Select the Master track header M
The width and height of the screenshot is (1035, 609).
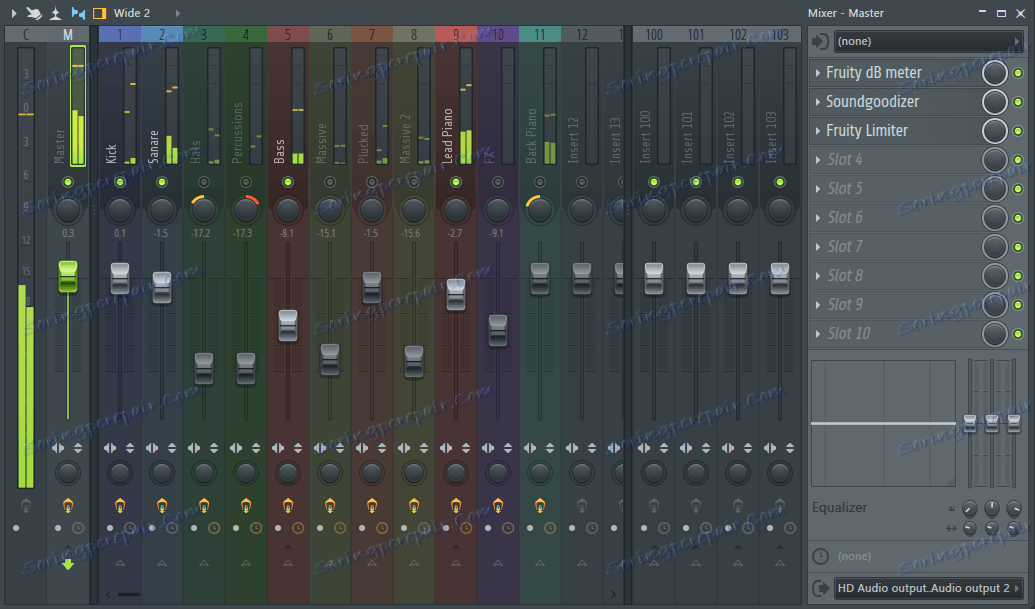(x=68, y=35)
